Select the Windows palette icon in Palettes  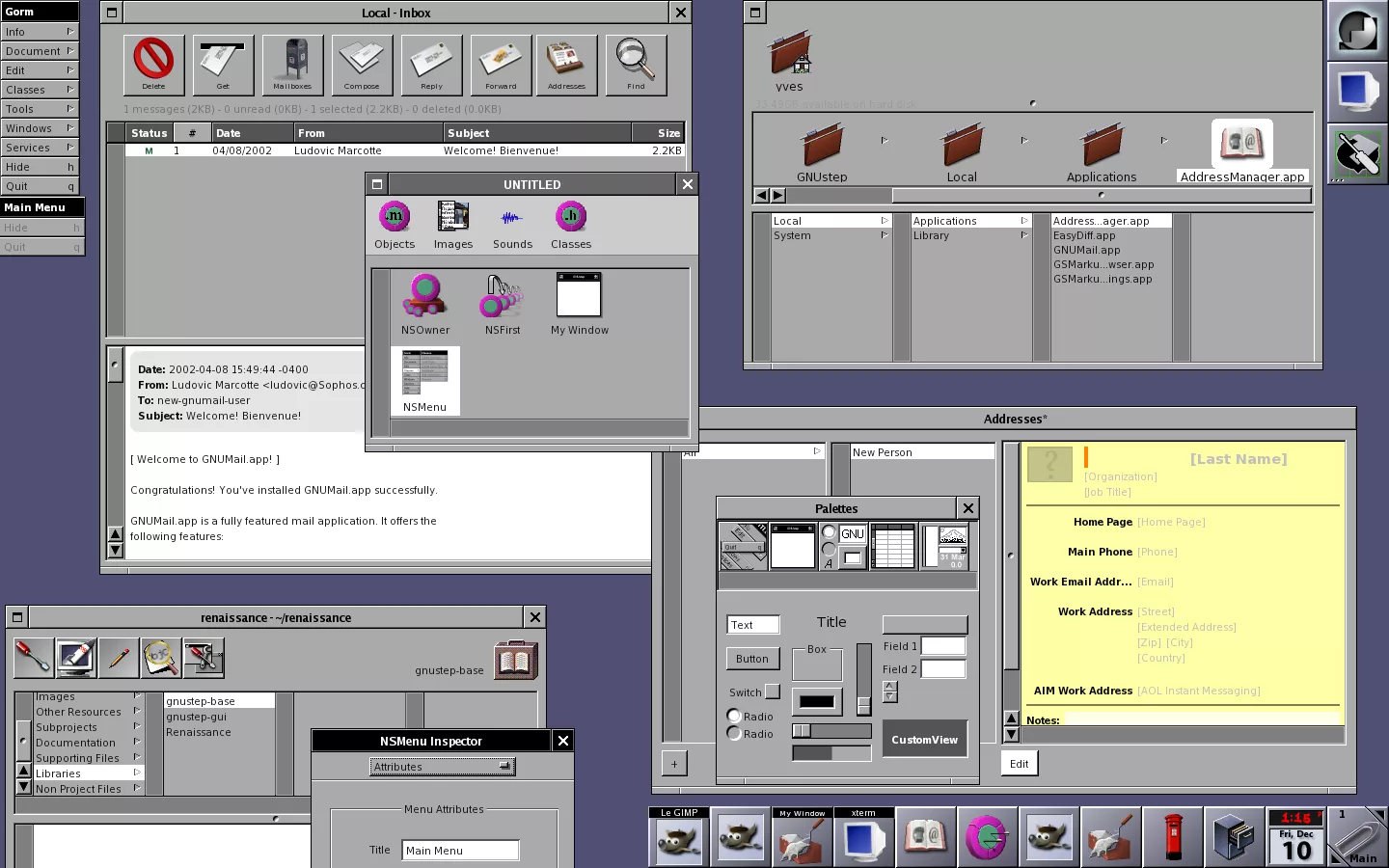click(793, 547)
